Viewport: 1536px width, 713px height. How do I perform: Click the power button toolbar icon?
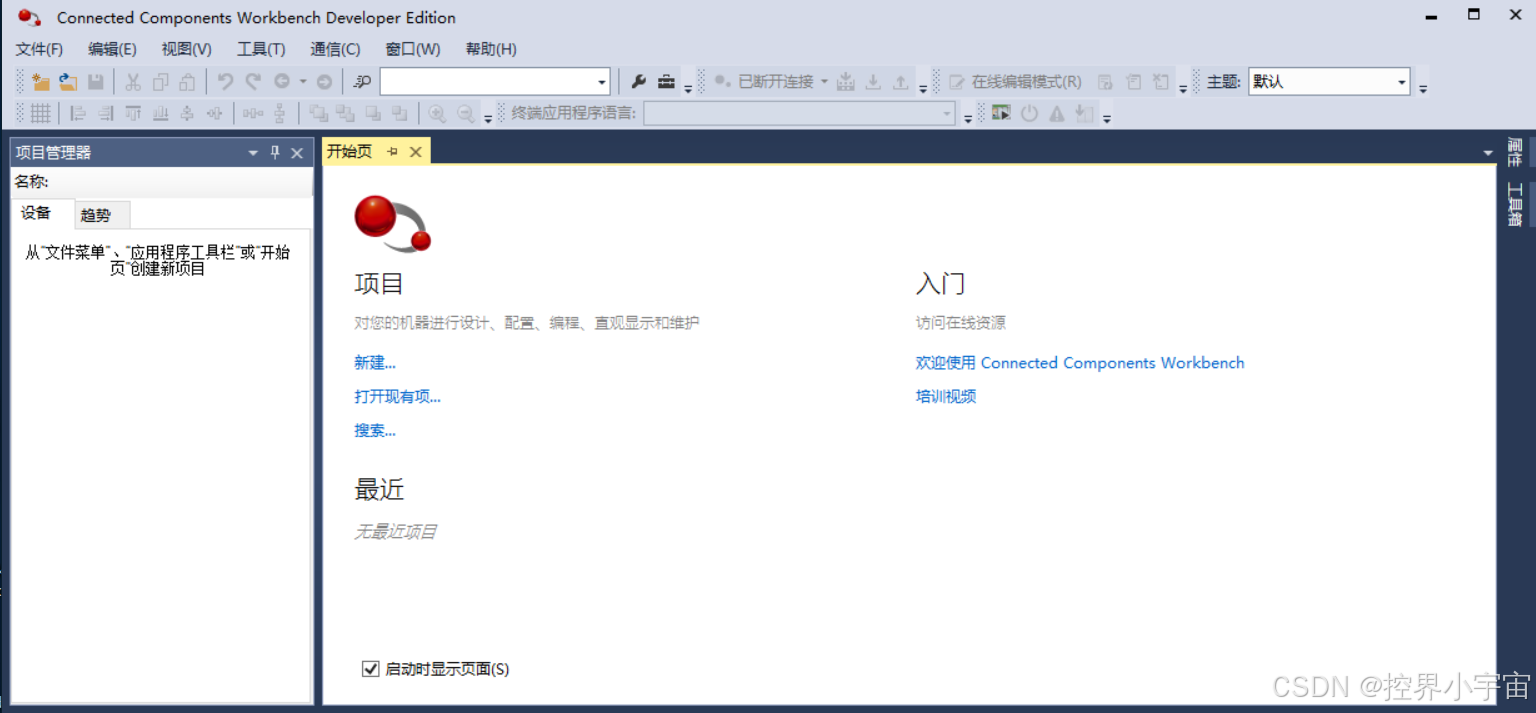1029,113
